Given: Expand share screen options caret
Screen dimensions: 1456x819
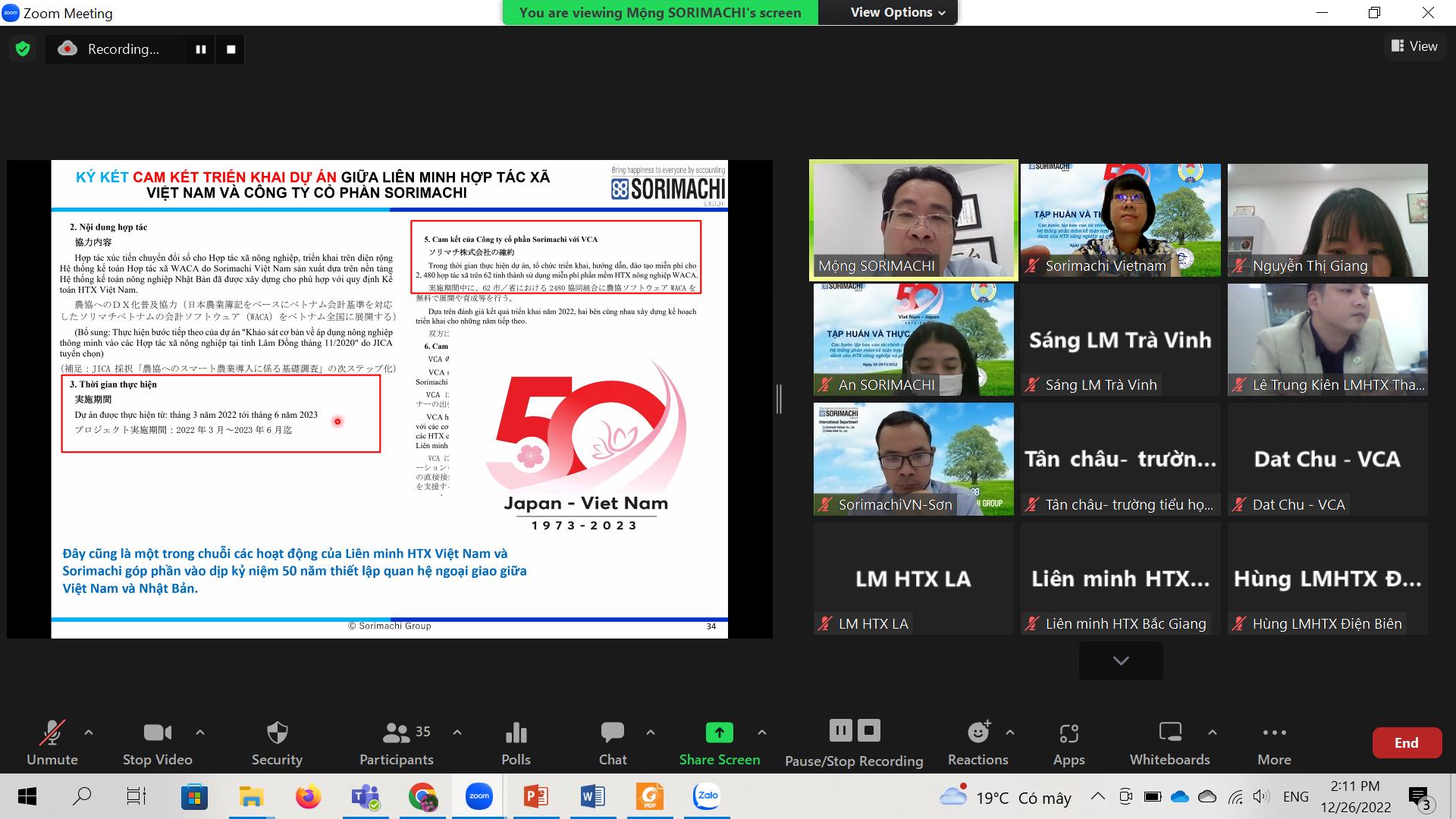Looking at the screenshot, I should (x=762, y=733).
